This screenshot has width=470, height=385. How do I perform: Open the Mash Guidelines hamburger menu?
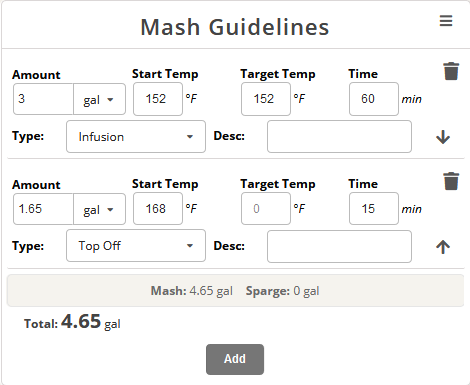(x=446, y=21)
